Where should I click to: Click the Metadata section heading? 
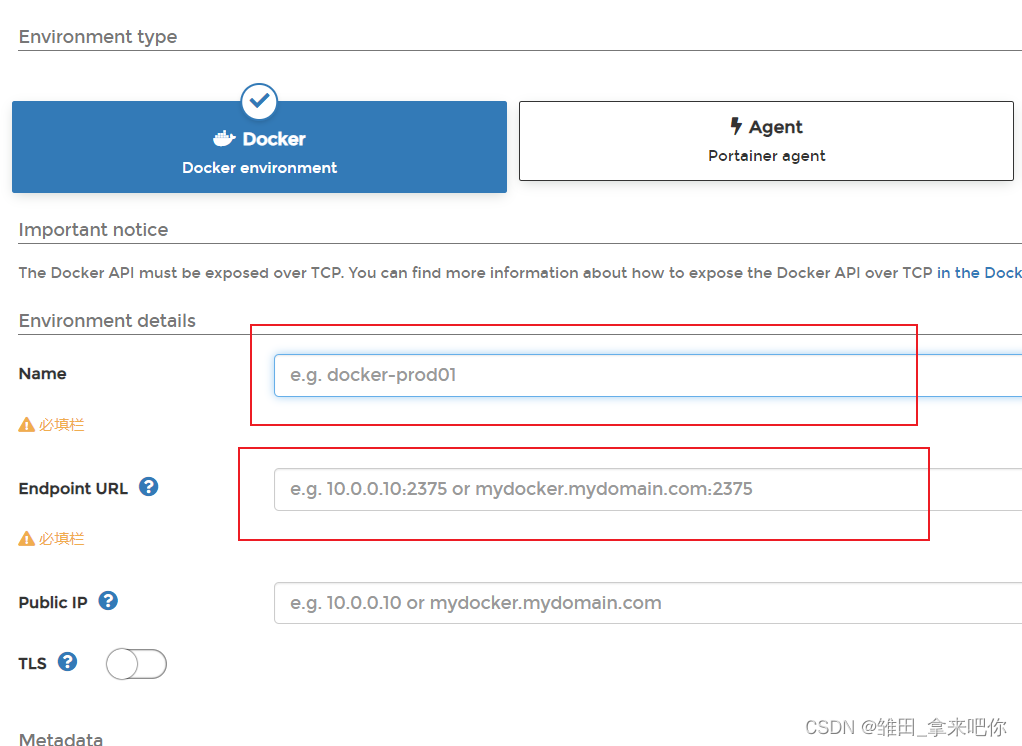(61, 739)
